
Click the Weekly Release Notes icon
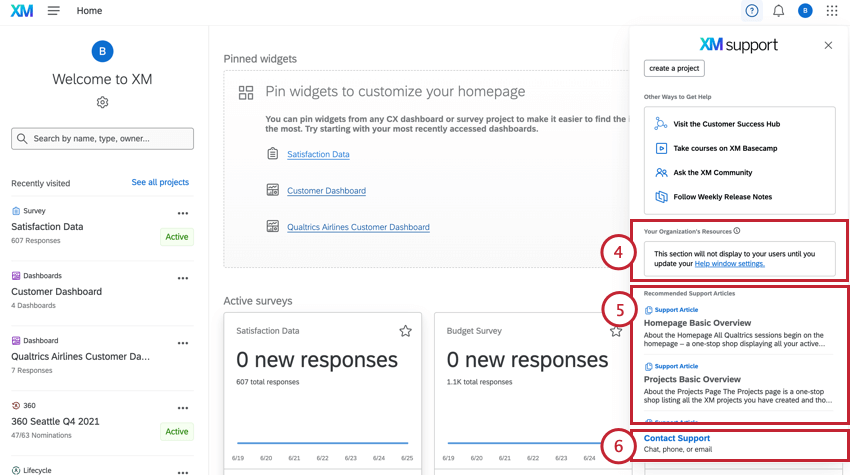point(661,197)
